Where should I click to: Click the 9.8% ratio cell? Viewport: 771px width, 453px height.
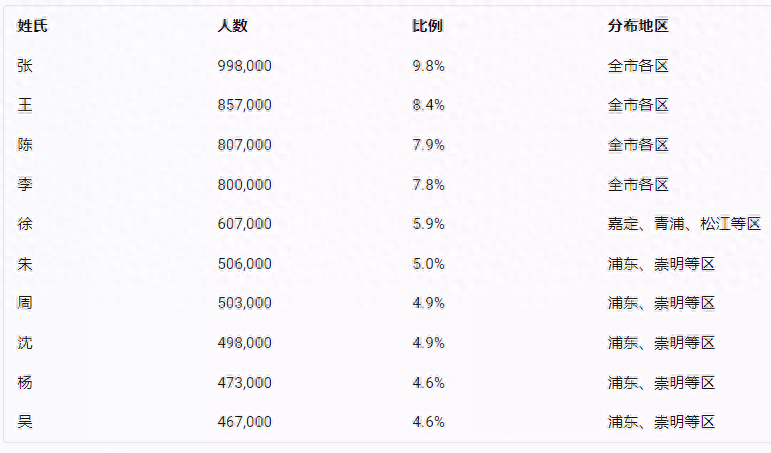(428, 66)
